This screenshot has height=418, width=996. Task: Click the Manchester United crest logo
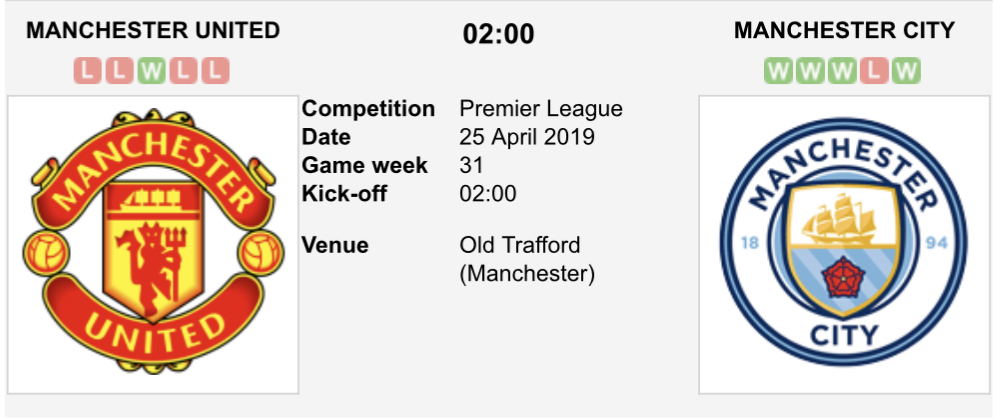pos(153,243)
